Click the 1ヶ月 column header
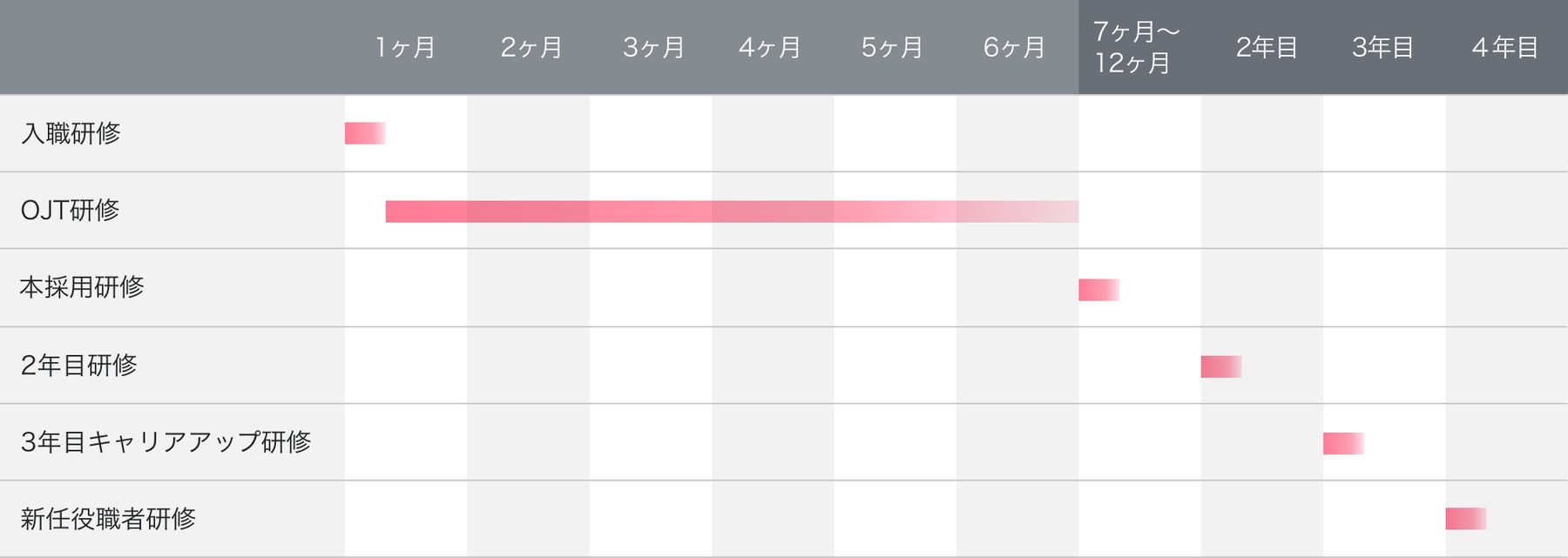 click(406, 47)
